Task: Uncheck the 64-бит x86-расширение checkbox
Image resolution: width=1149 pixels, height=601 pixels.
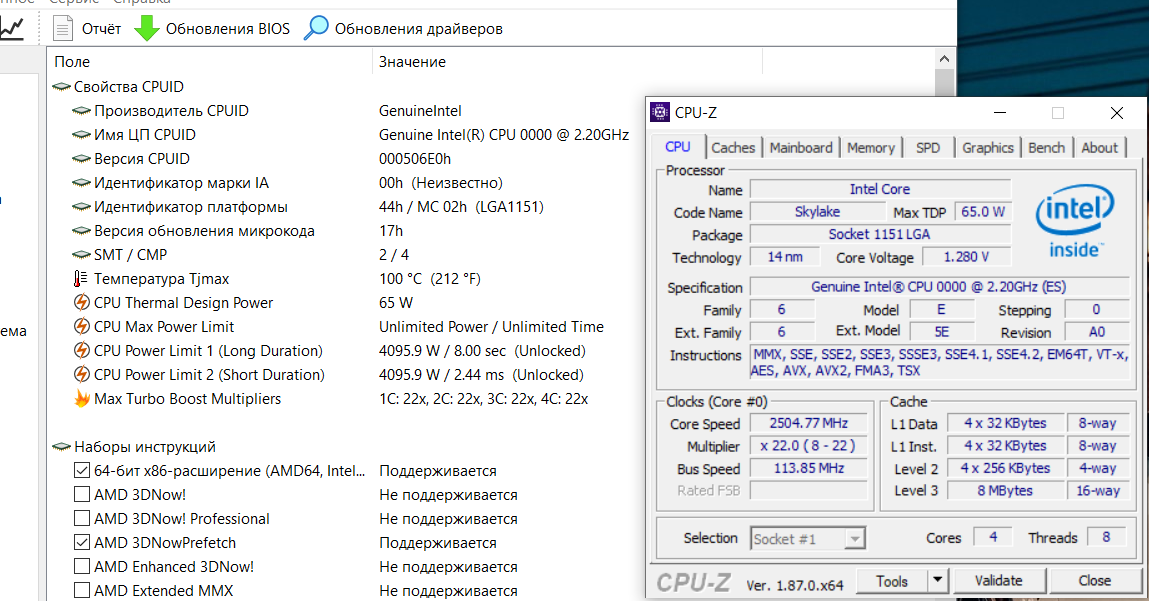Action: [82, 471]
